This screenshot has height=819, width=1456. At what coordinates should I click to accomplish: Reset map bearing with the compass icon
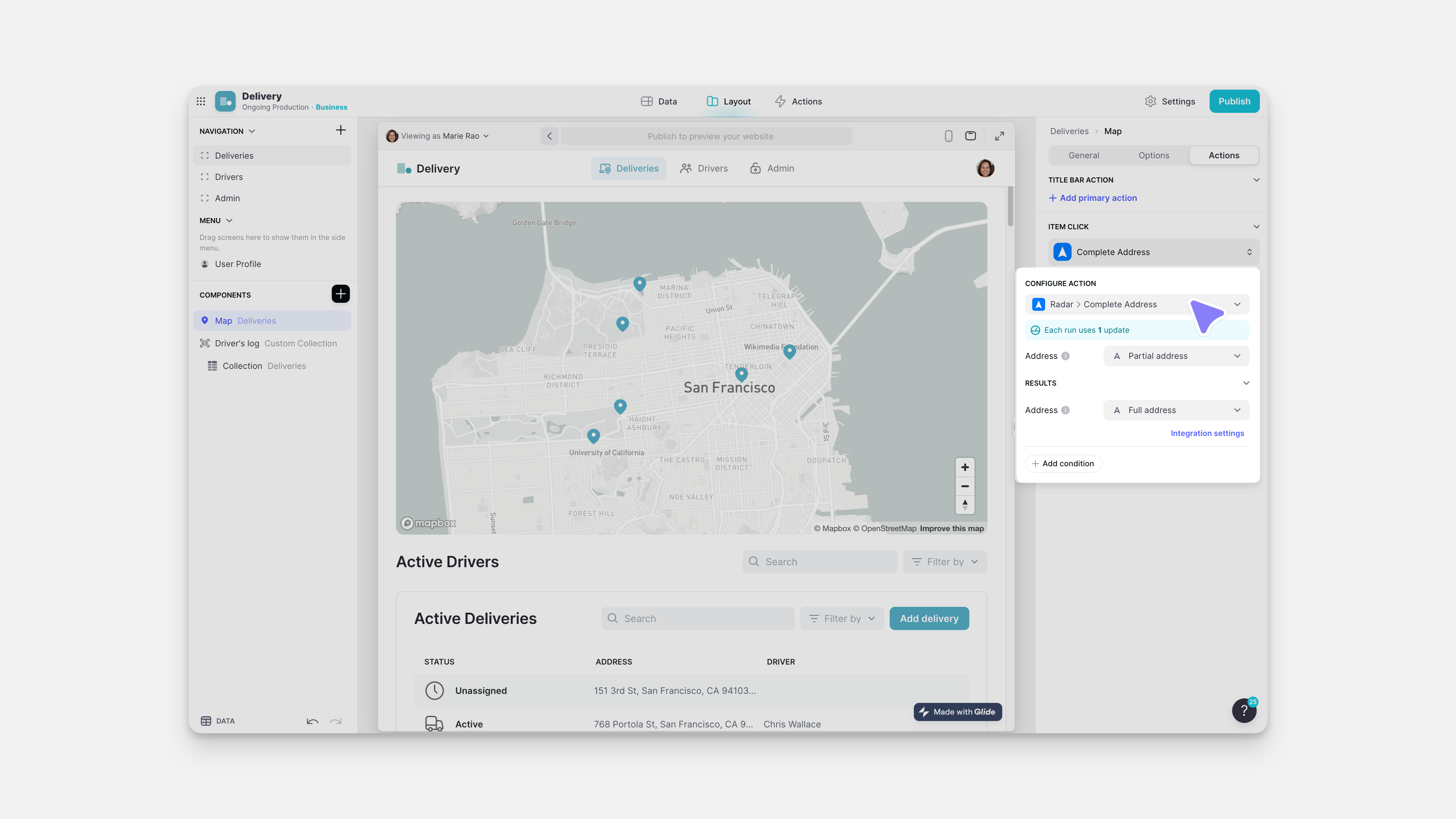(x=965, y=505)
